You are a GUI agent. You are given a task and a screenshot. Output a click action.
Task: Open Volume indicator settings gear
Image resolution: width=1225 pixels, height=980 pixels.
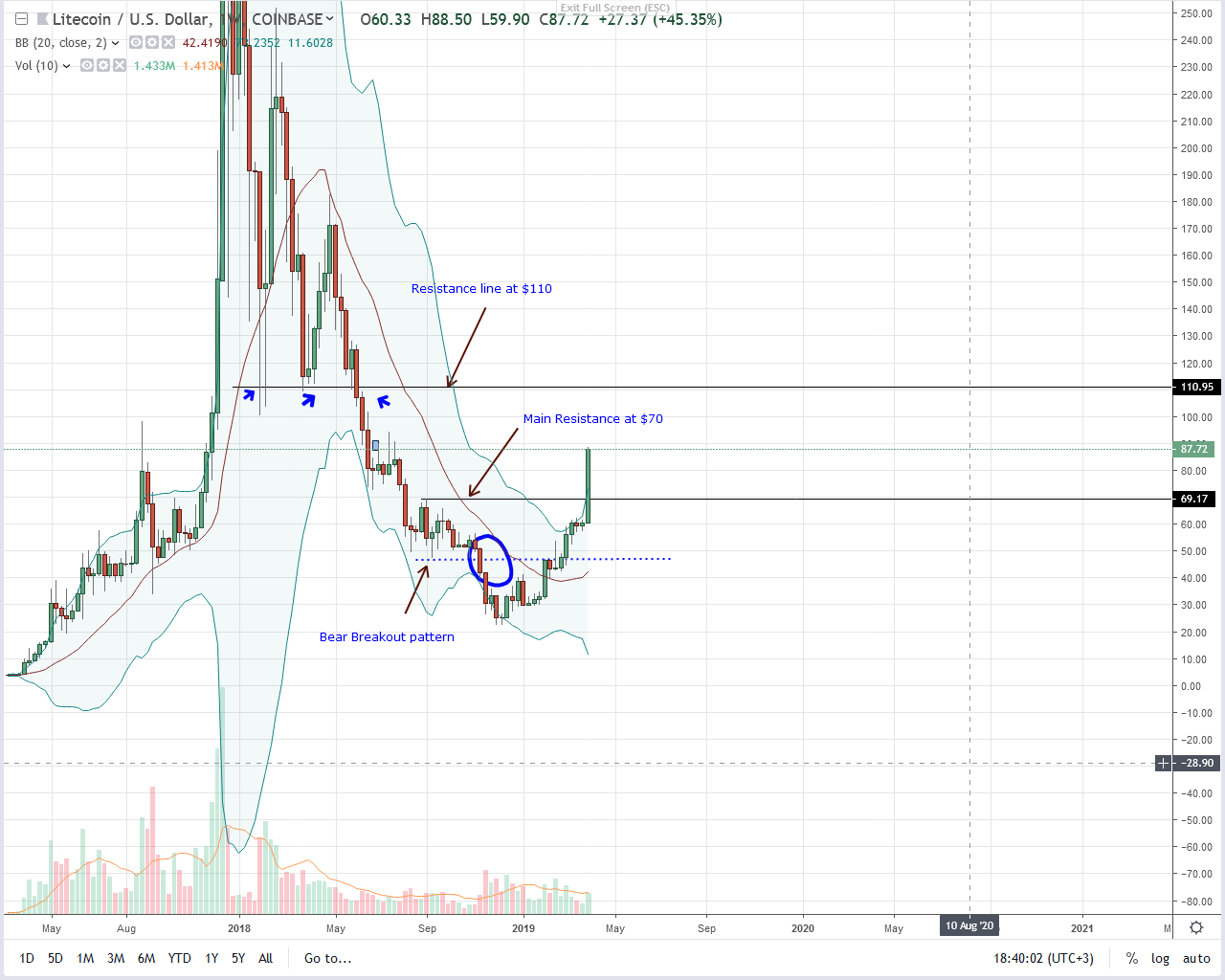tap(103, 66)
